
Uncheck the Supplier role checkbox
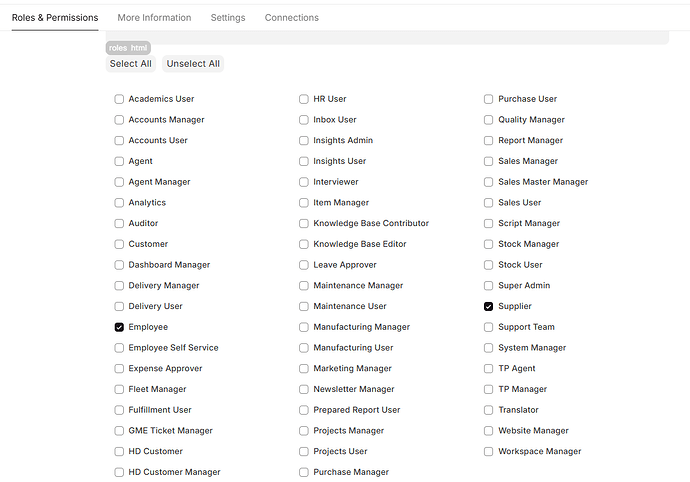click(x=488, y=306)
